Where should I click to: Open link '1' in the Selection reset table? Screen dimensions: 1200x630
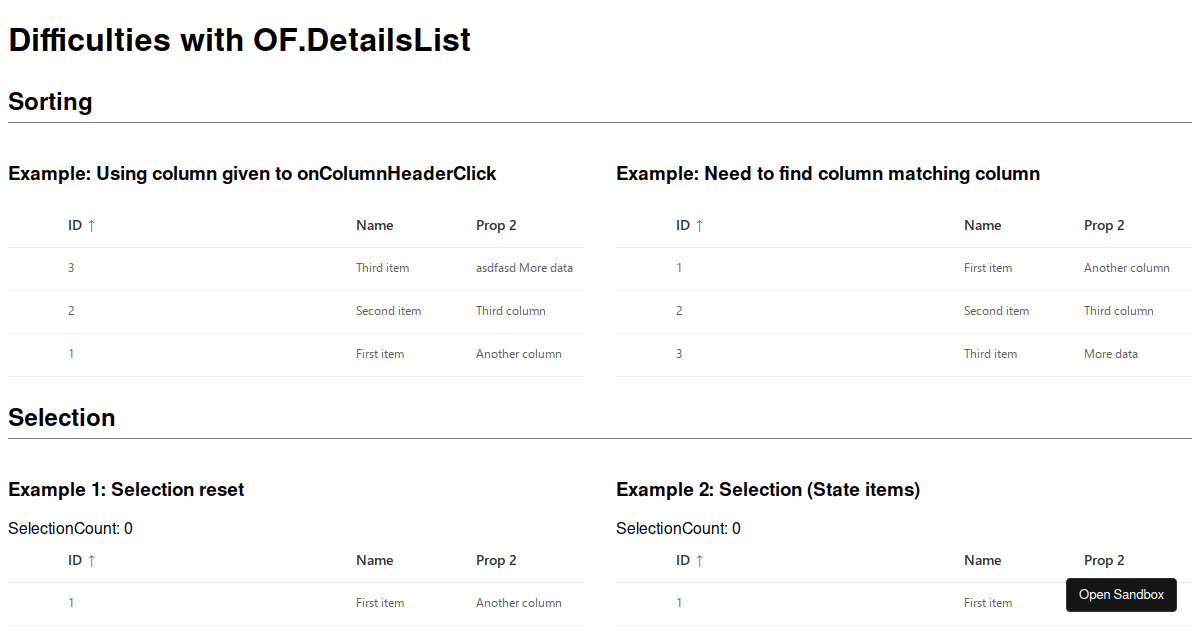[71, 602]
